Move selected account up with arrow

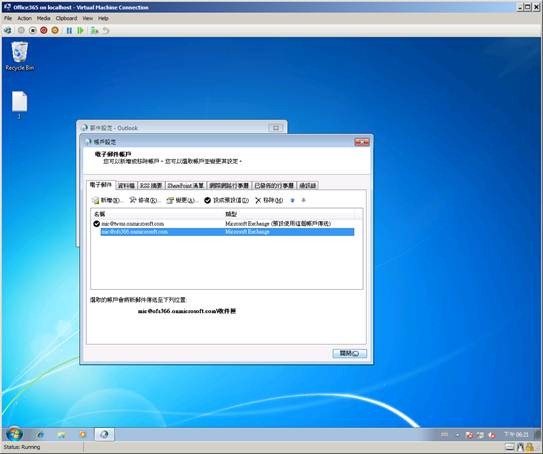[292, 200]
